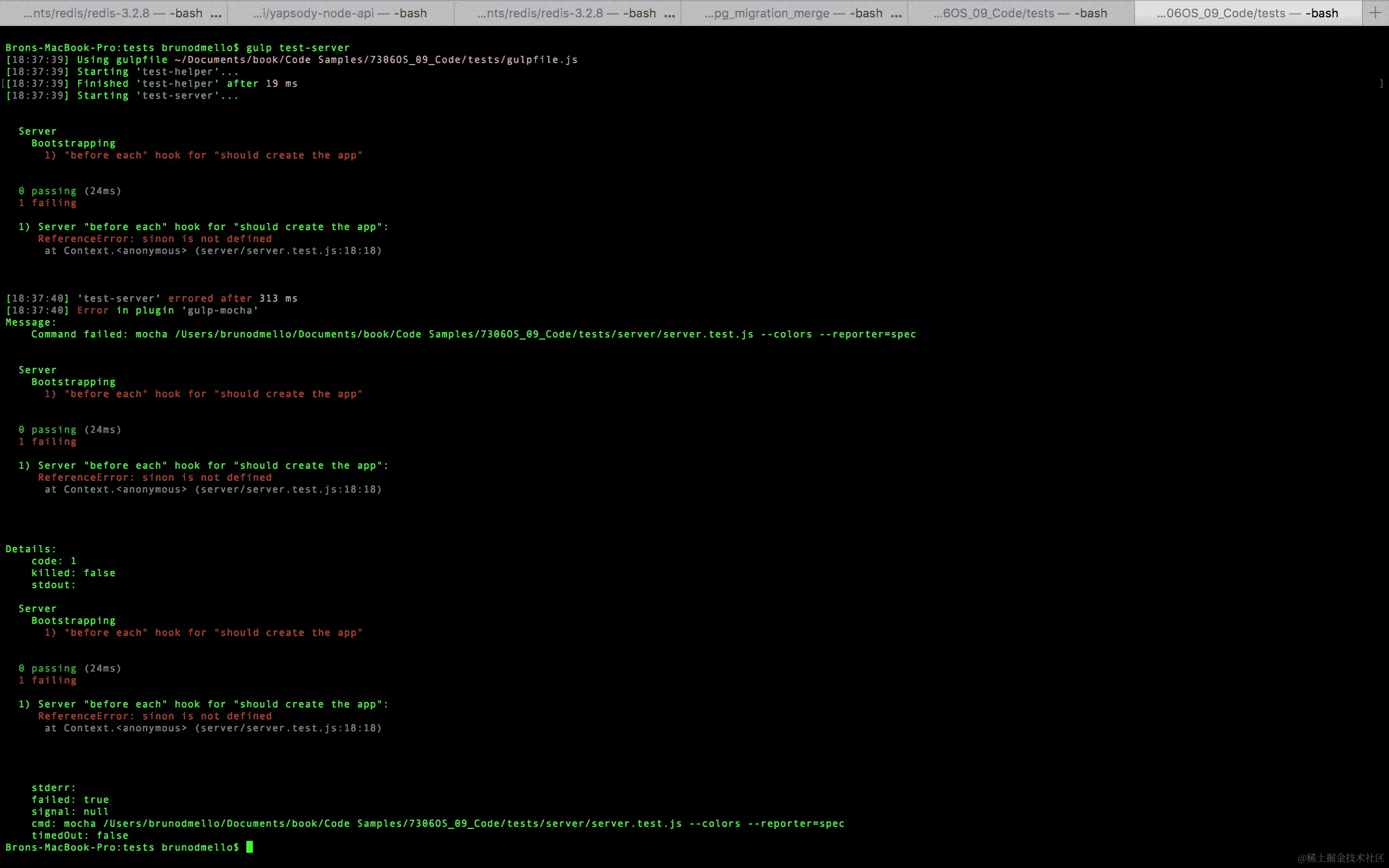Click the green cursor at the final prompt
This screenshot has height=868, width=1389.
click(x=250, y=847)
